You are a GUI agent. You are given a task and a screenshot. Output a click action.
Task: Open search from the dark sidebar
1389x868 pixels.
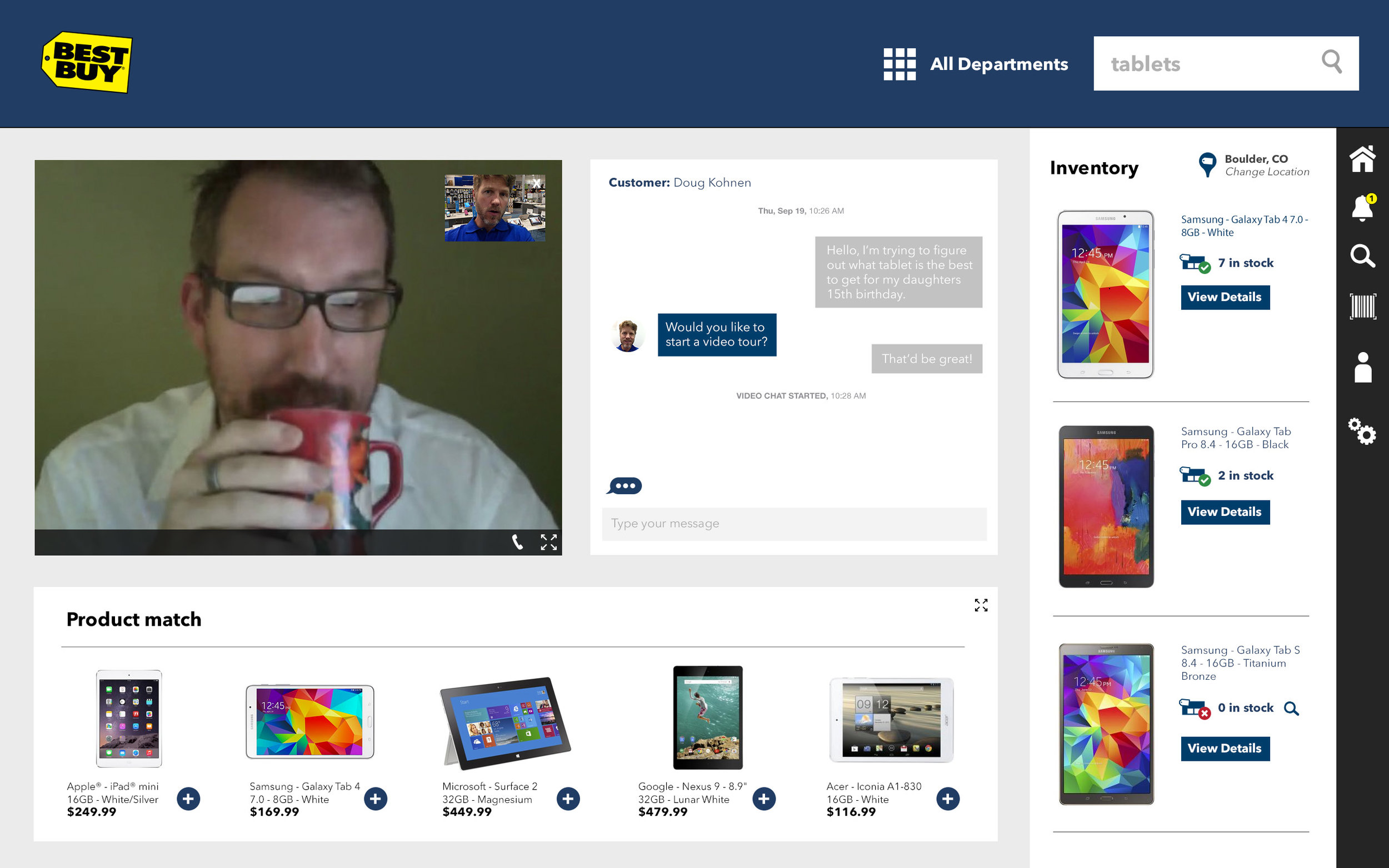click(1362, 256)
